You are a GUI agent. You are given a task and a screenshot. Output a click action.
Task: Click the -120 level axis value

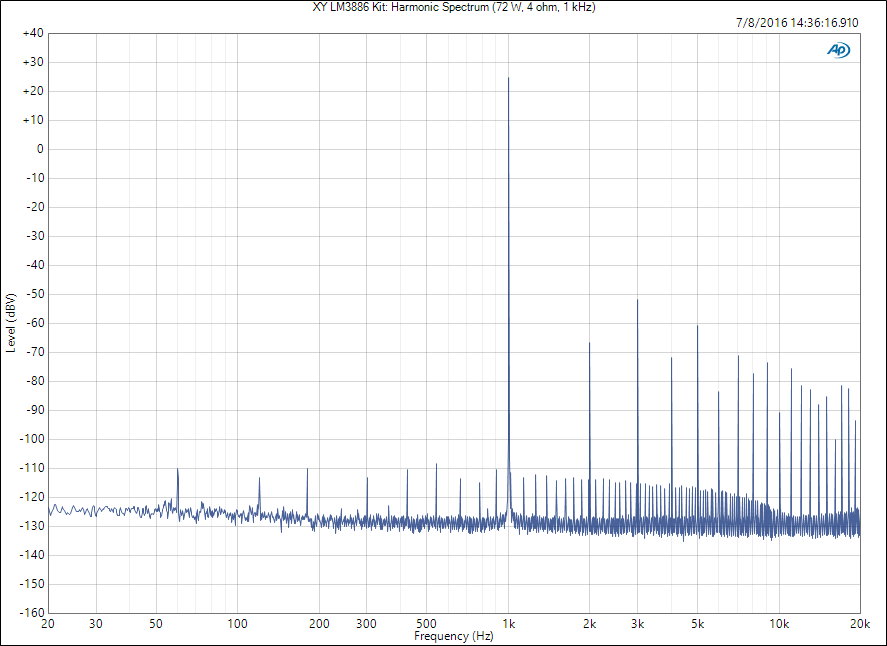click(x=32, y=497)
